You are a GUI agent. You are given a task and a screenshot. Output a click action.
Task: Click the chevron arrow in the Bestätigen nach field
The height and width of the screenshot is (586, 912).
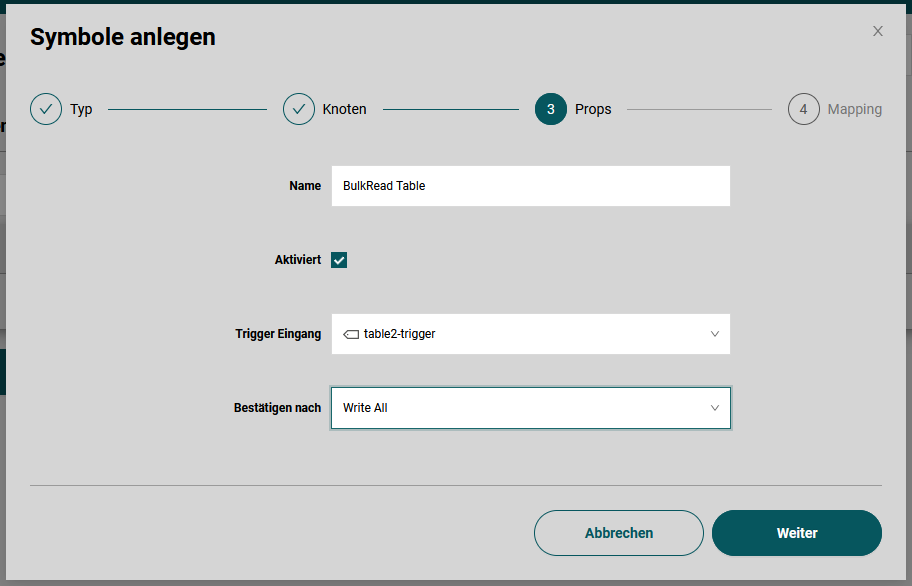pyautogui.click(x=714, y=408)
